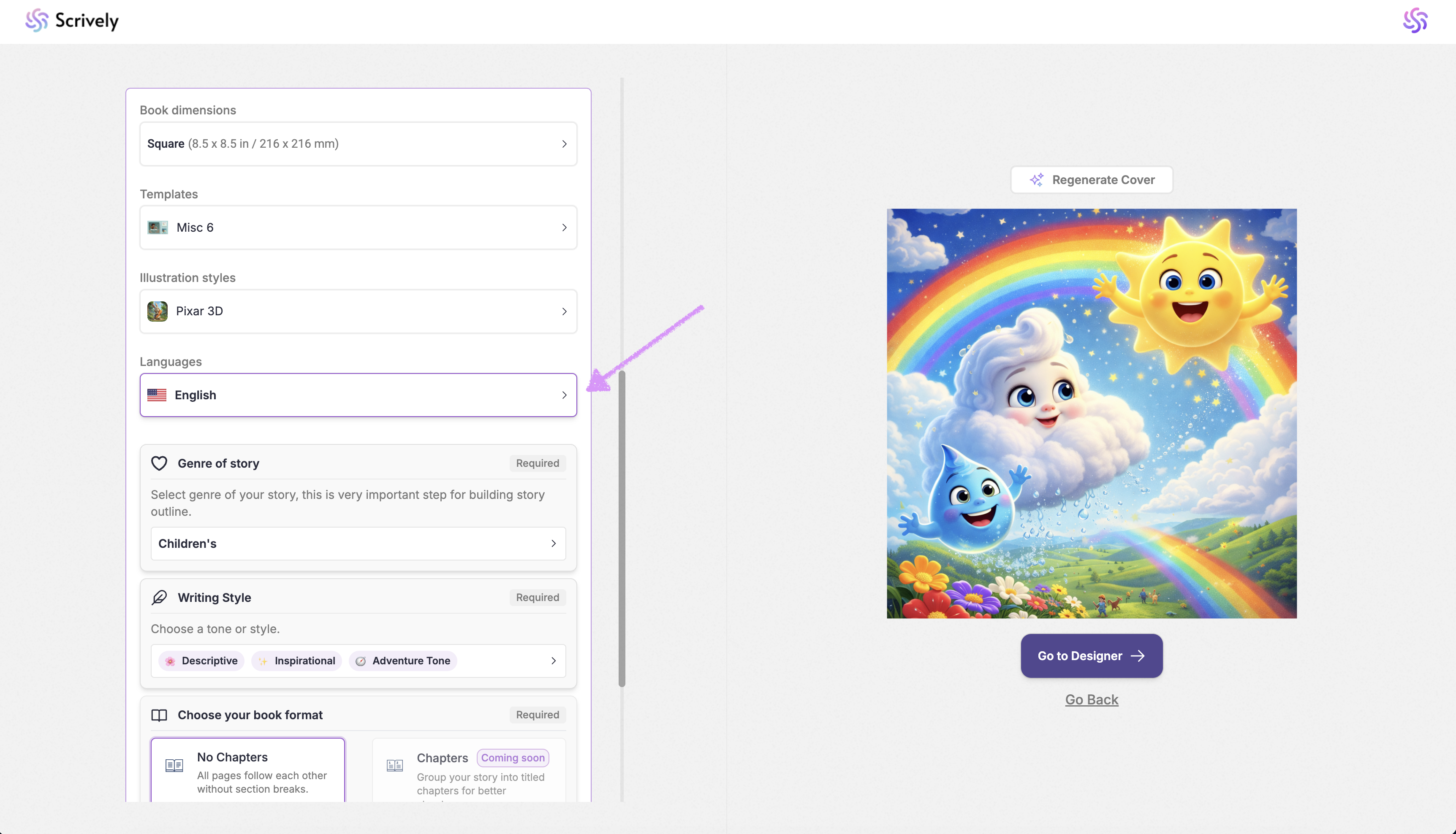
Task: Click the form panel vertical scrollbar
Action: (x=622, y=527)
